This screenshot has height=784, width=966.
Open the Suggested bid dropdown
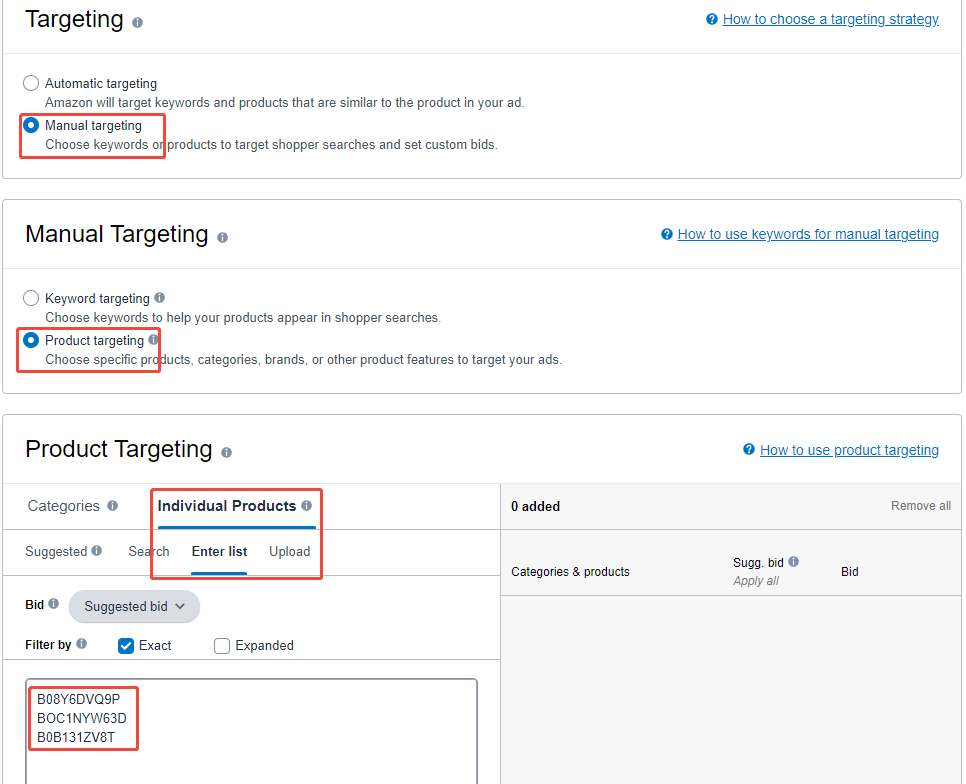[x=134, y=606]
